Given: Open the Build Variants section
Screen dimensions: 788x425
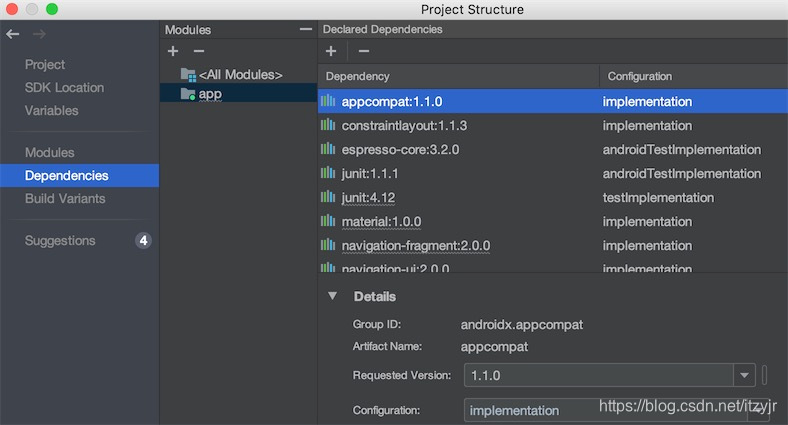Looking at the screenshot, I should [65, 198].
